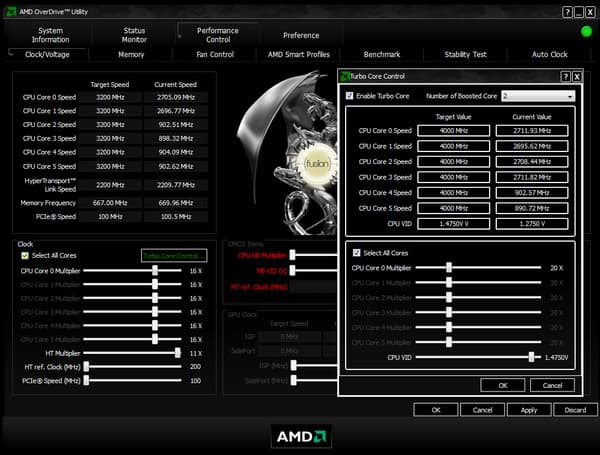Click PCIe Speed current value 100.5 MHz
The image size is (600, 455).
coord(176,217)
